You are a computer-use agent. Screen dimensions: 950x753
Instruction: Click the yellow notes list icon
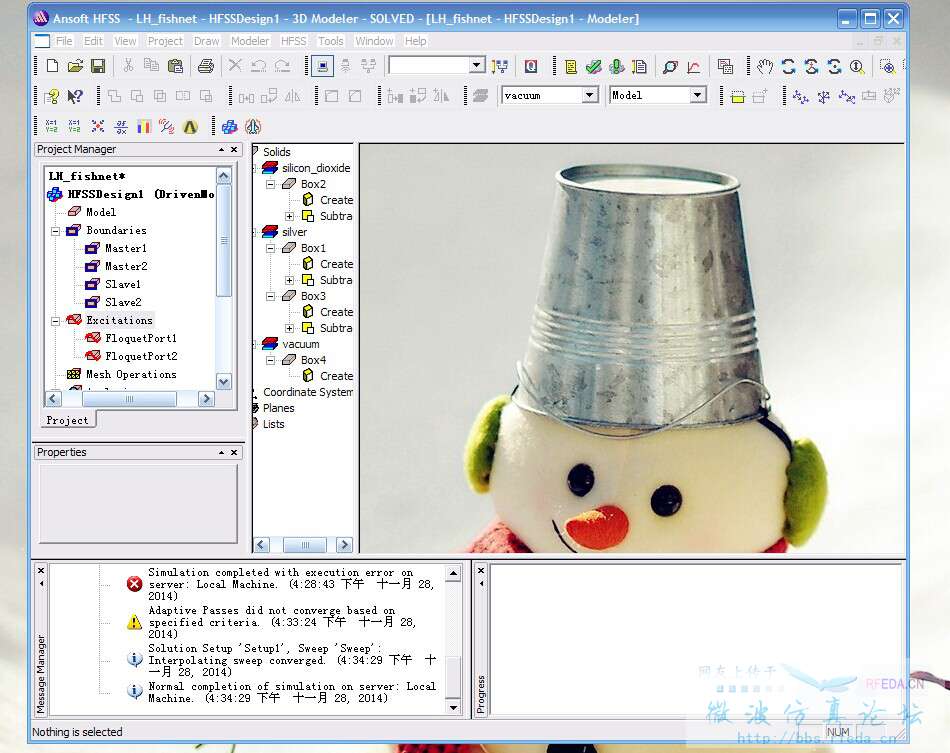click(571, 66)
